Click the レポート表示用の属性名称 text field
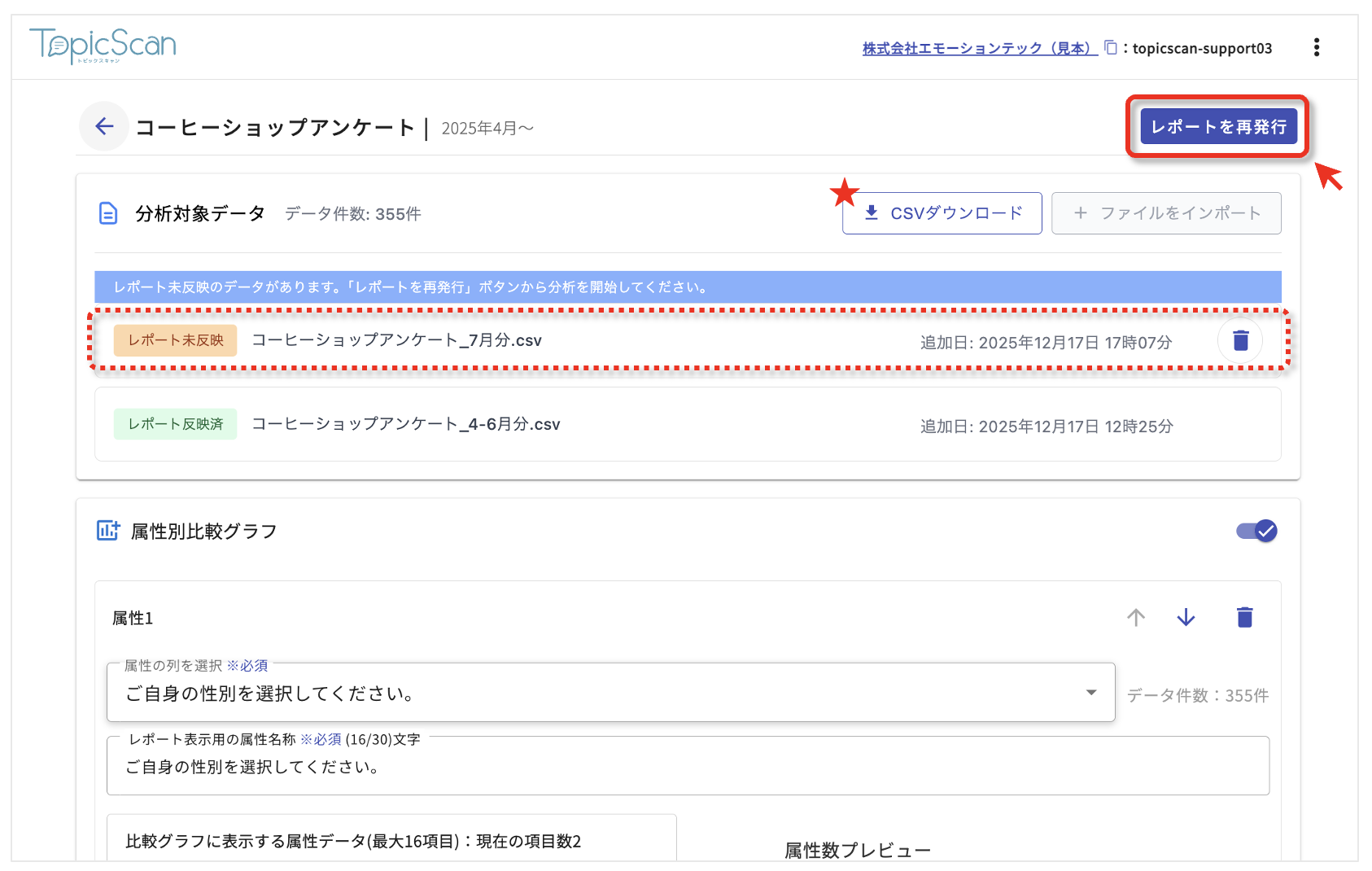Viewport: 1372px width, 871px height. pyautogui.click(x=688, y=767)
